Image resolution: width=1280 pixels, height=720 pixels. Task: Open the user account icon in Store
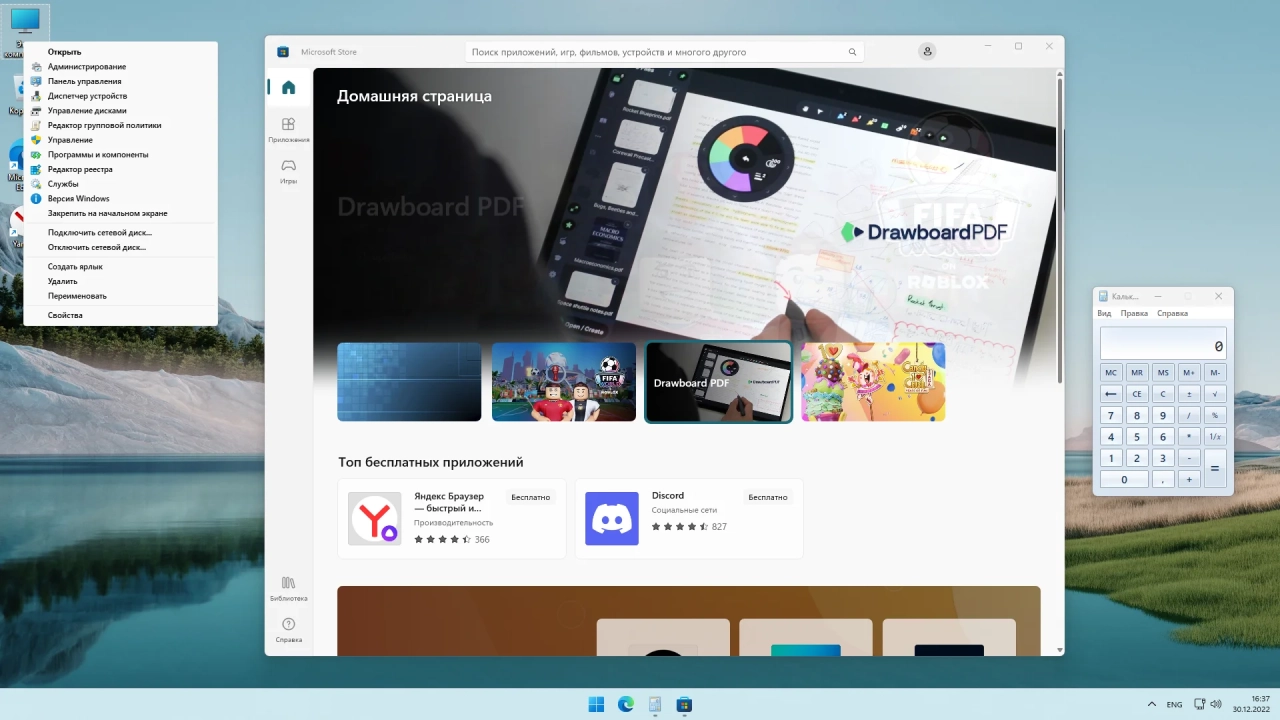(928, 51)
